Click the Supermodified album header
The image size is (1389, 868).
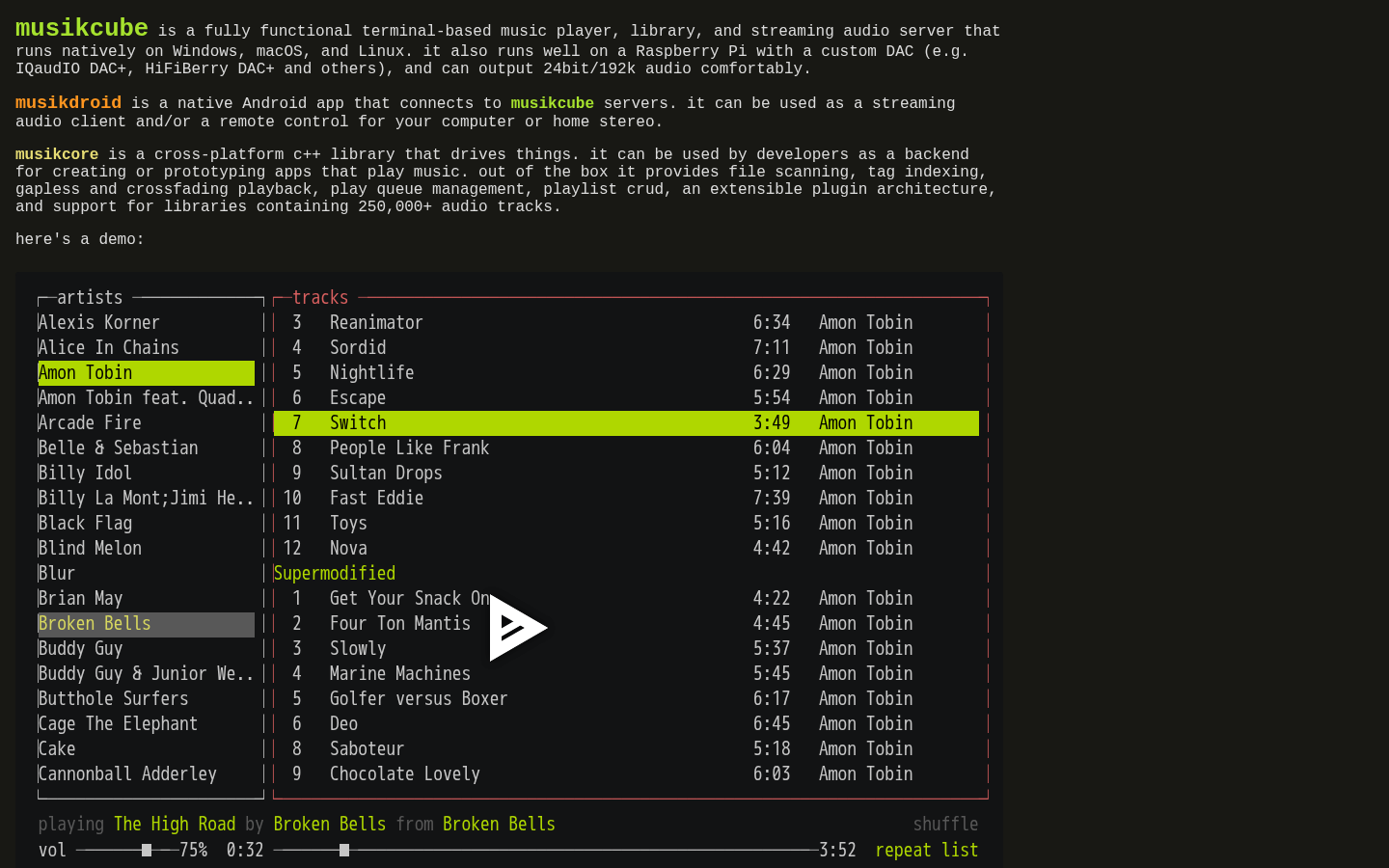(x=335, y=573)
